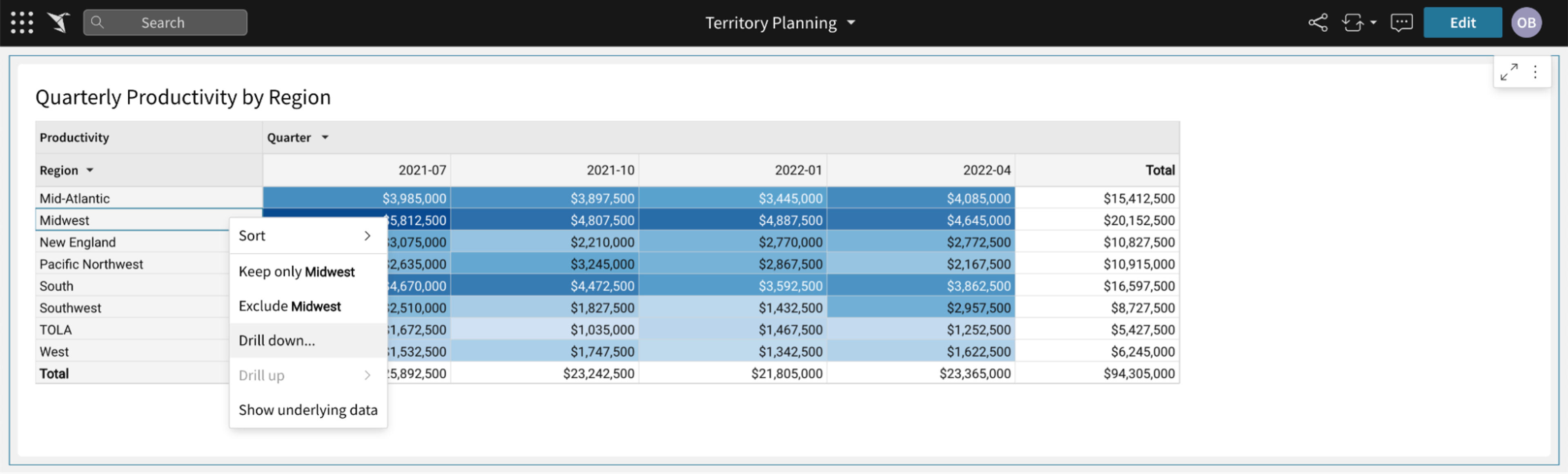Click the $16,597,500 South total

(1097, 286)
